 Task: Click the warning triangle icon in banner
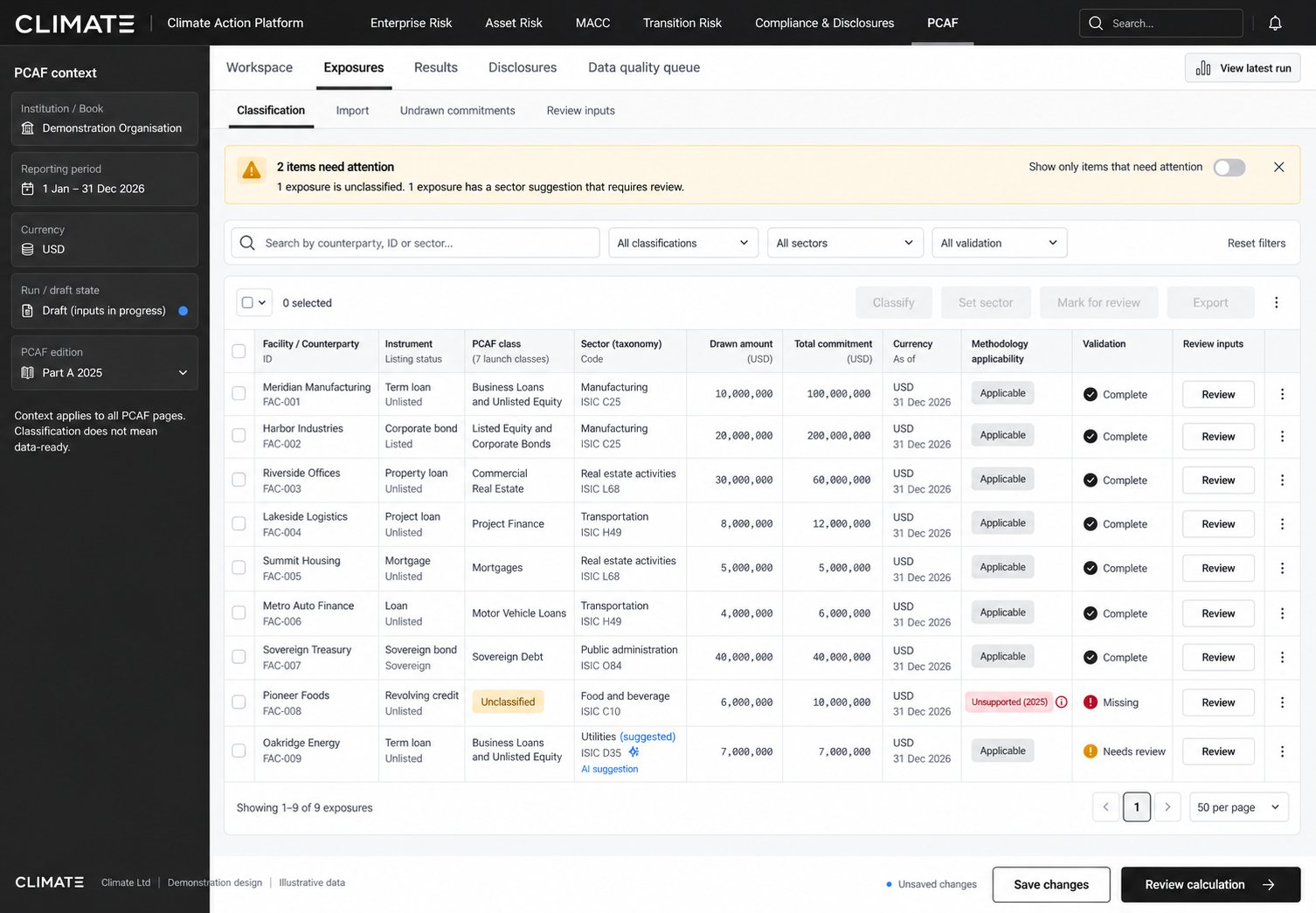click(x=252, y=170)
